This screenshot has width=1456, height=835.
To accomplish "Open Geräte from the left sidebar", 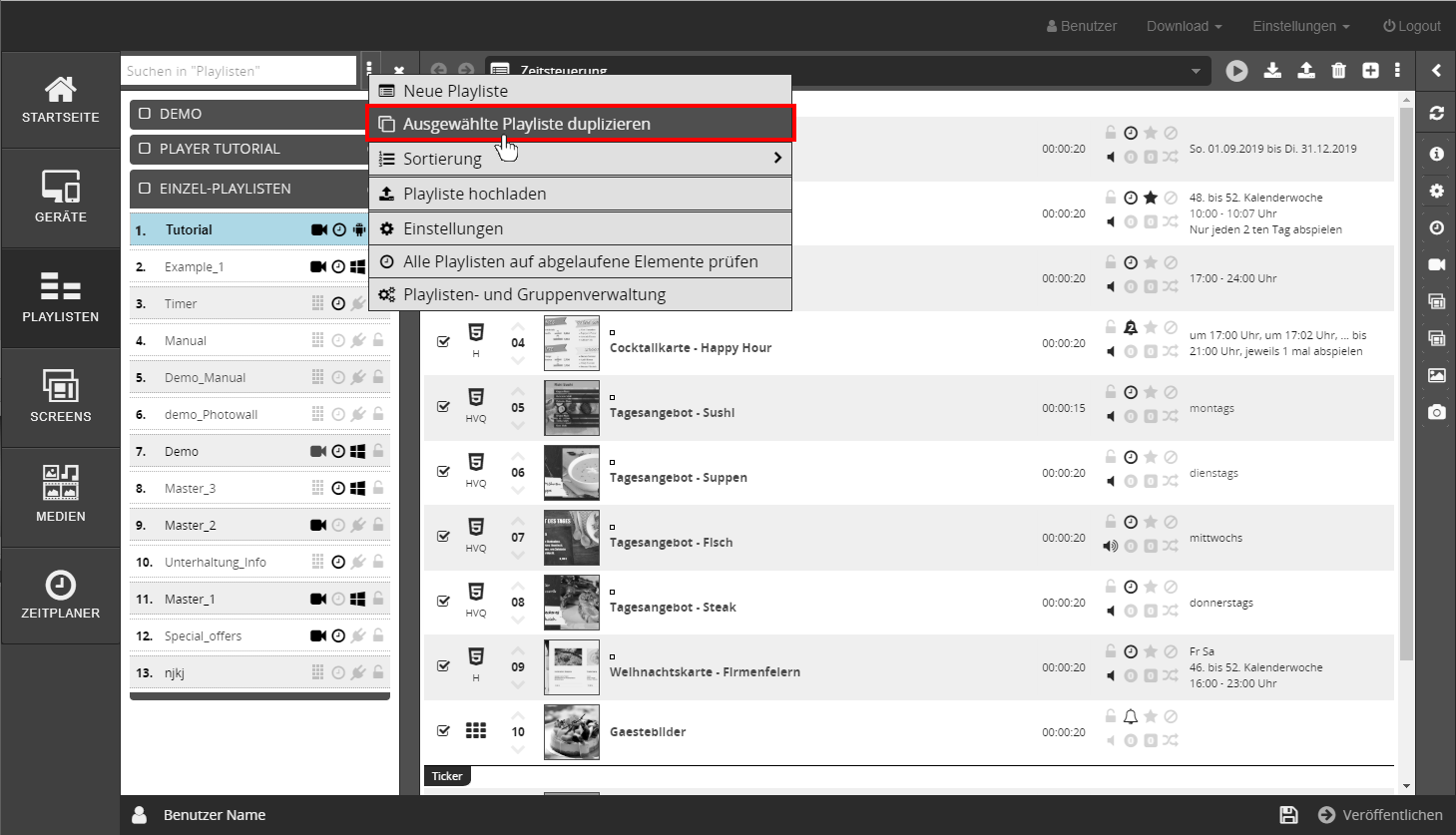I will [61, 198].
